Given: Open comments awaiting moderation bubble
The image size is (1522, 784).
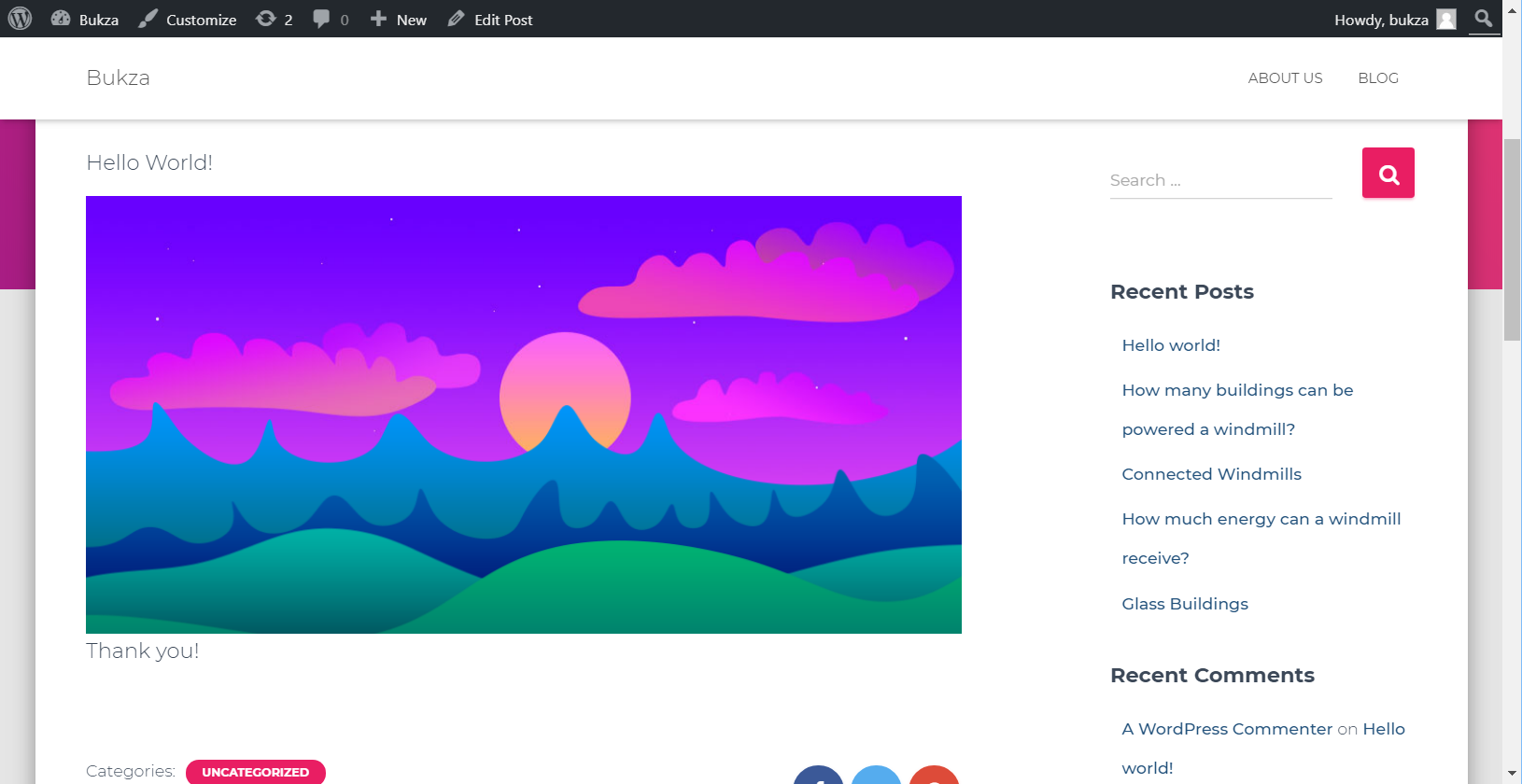Looking at the screenshot, I should pos(331,20).
